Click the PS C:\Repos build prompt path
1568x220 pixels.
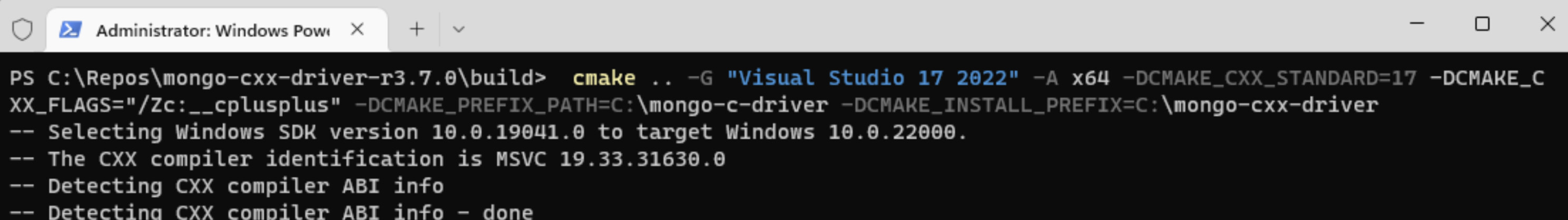[x=278, y=78]
